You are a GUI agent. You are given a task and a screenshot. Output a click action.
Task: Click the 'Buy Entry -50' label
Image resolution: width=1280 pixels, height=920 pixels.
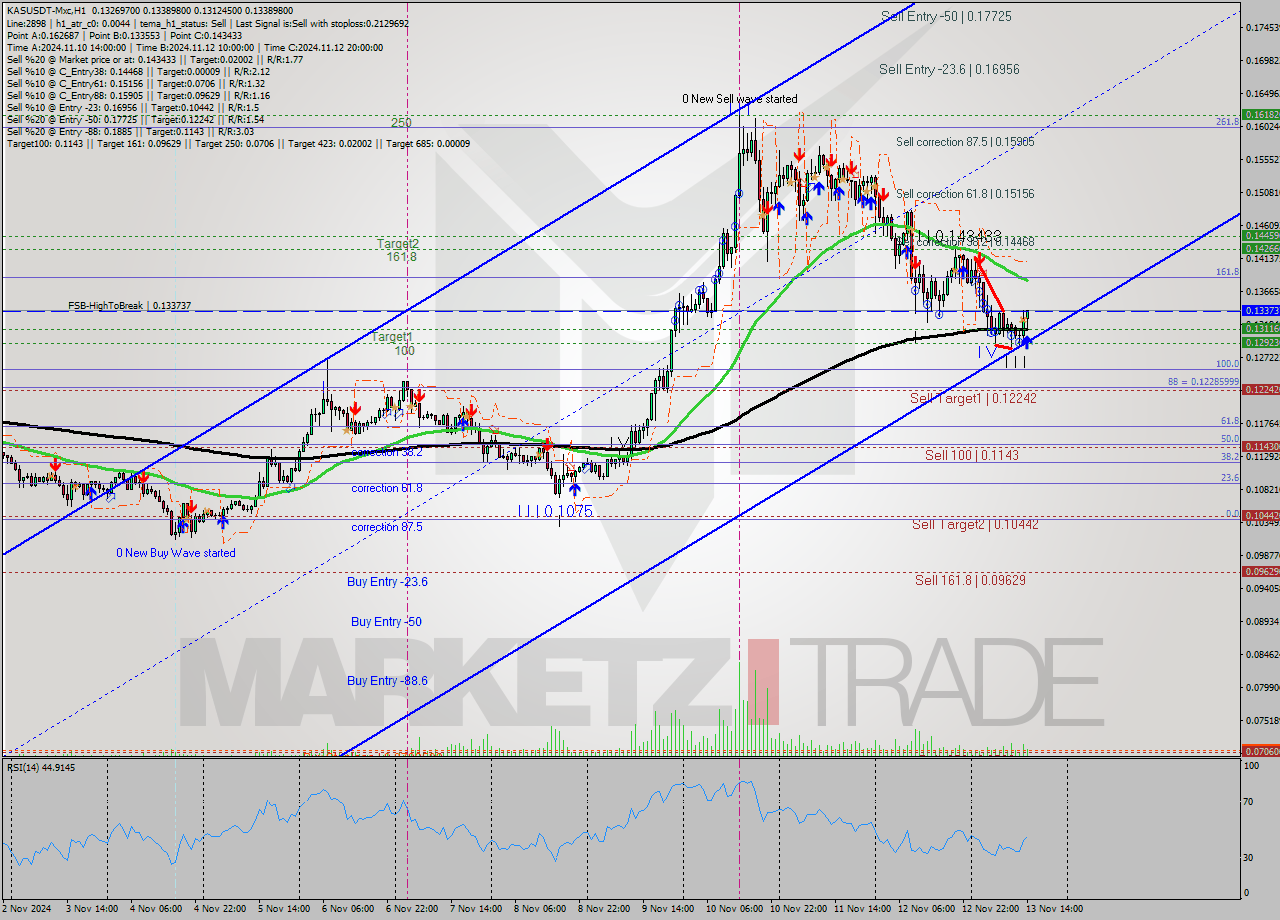pyautogui.click(x=386, y=621)
